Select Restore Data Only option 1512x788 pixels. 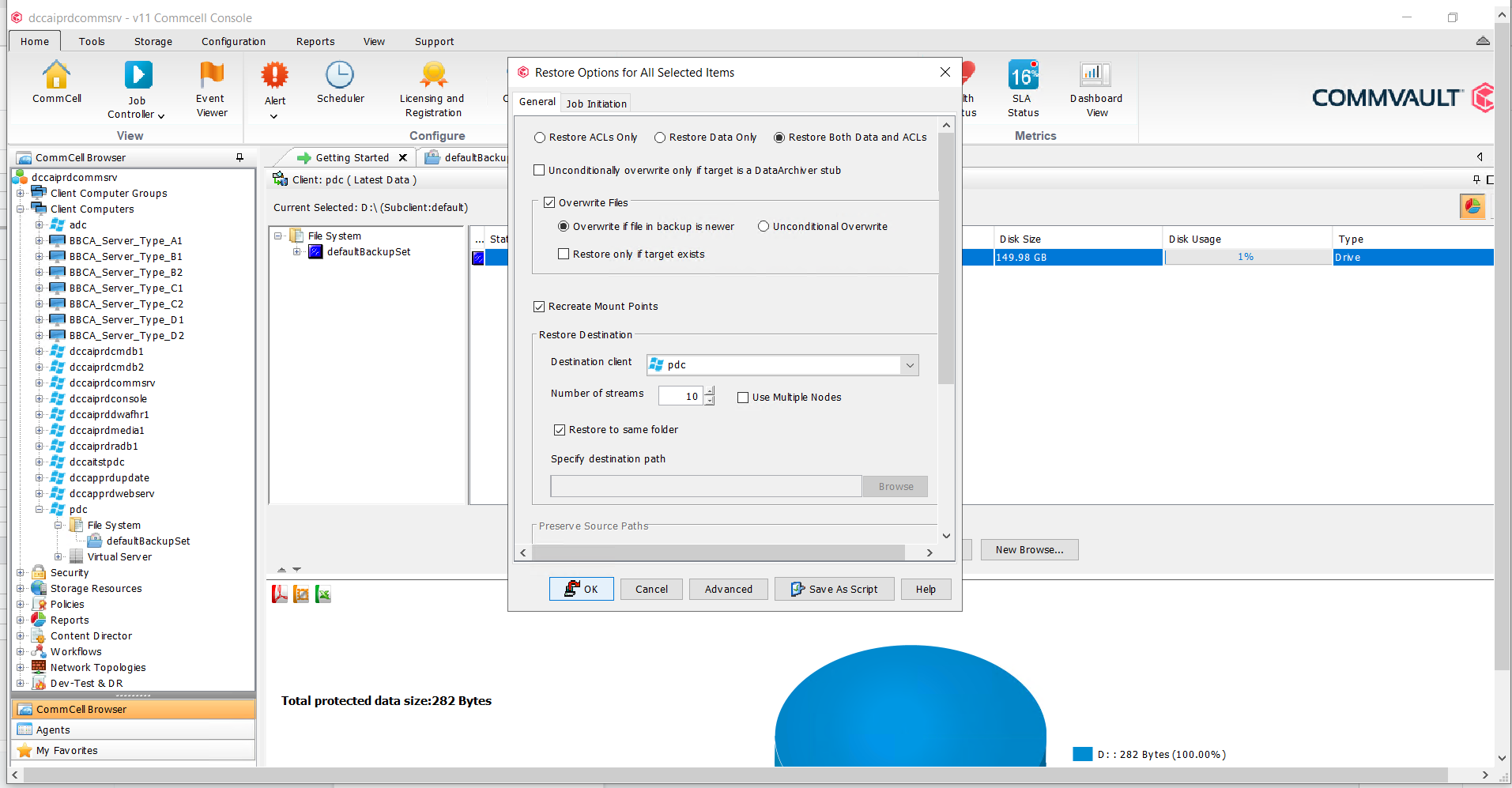[660, 138]
